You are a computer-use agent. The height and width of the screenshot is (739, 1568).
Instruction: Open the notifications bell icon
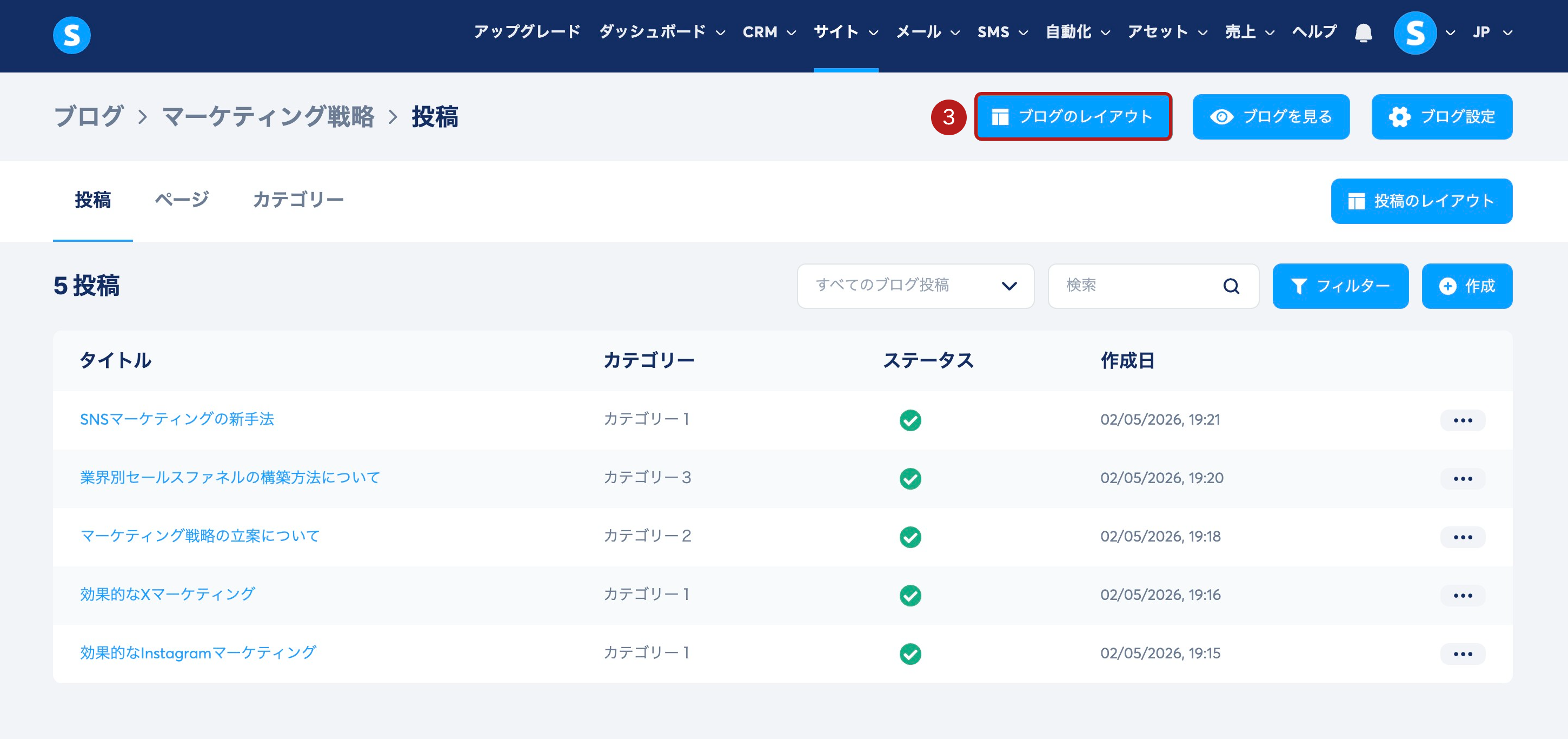tap(1363, 33)
